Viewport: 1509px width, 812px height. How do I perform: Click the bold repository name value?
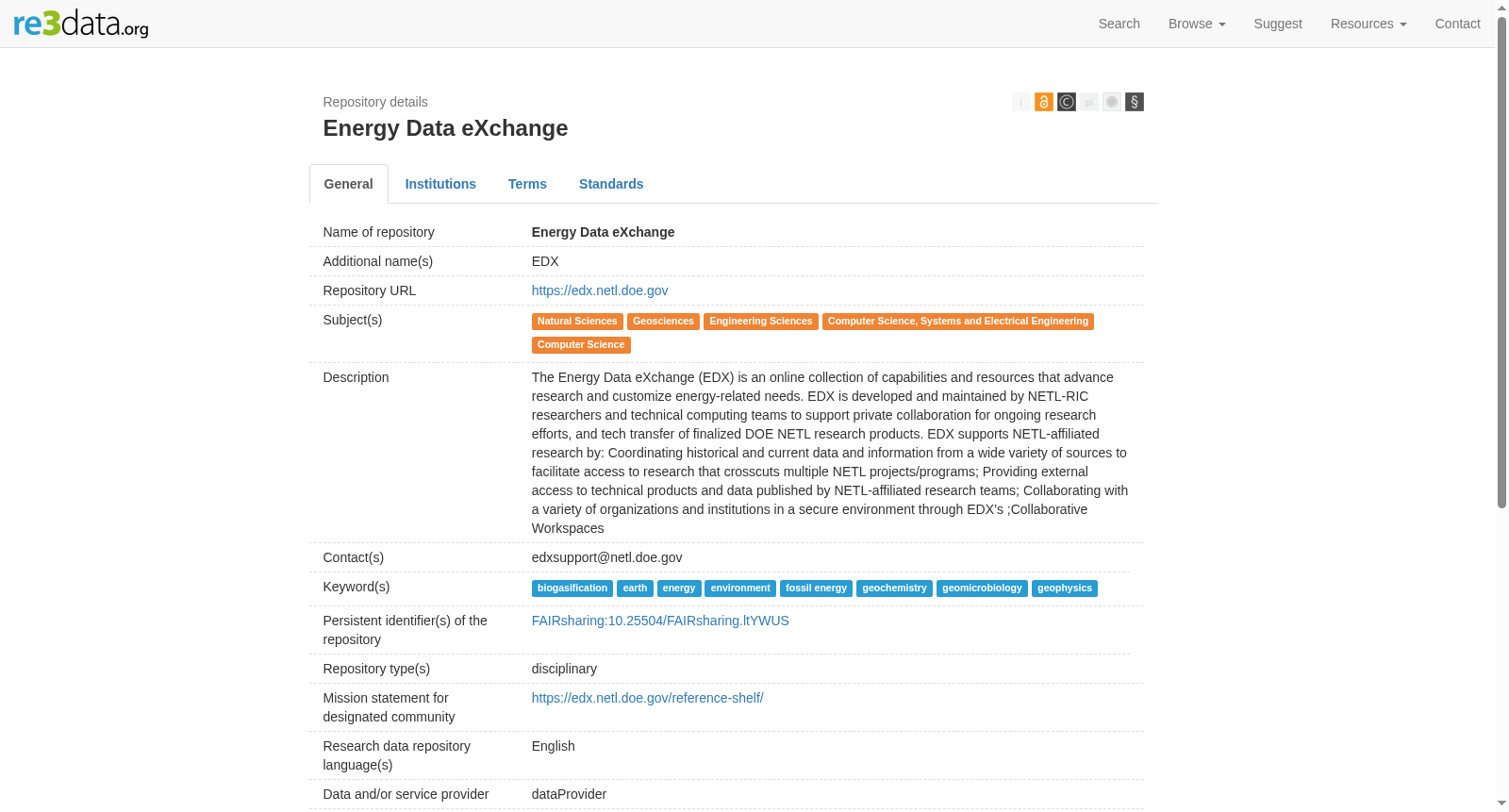click(604, 232)
